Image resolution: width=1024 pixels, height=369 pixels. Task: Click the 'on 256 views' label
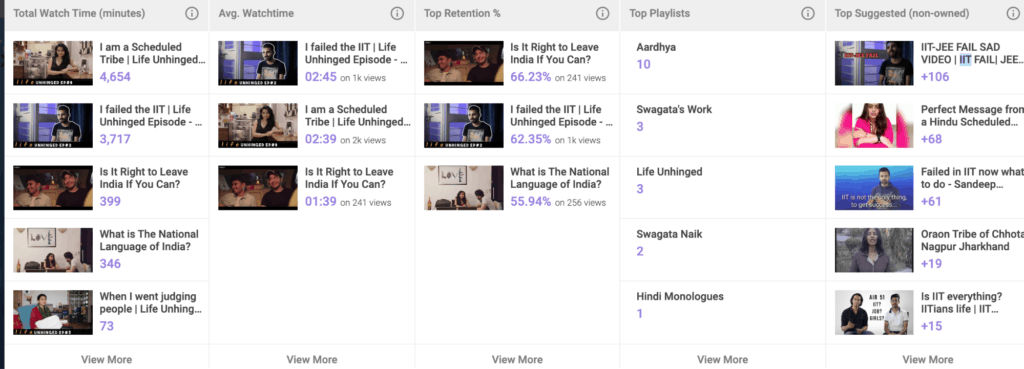[x=581, y=202]
